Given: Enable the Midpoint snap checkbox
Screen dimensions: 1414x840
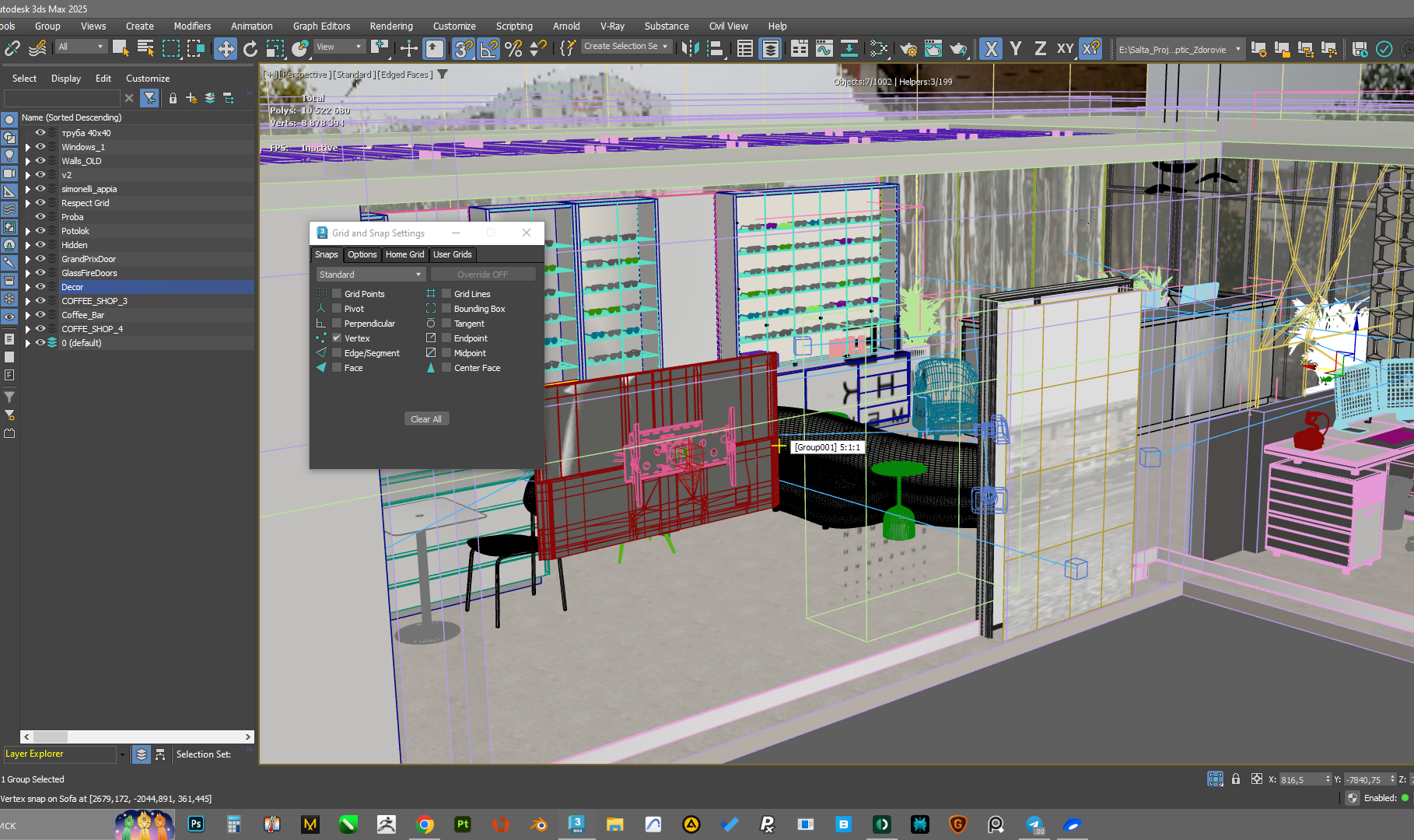Looking at the screenshot, I should click(x=446, y=353).
